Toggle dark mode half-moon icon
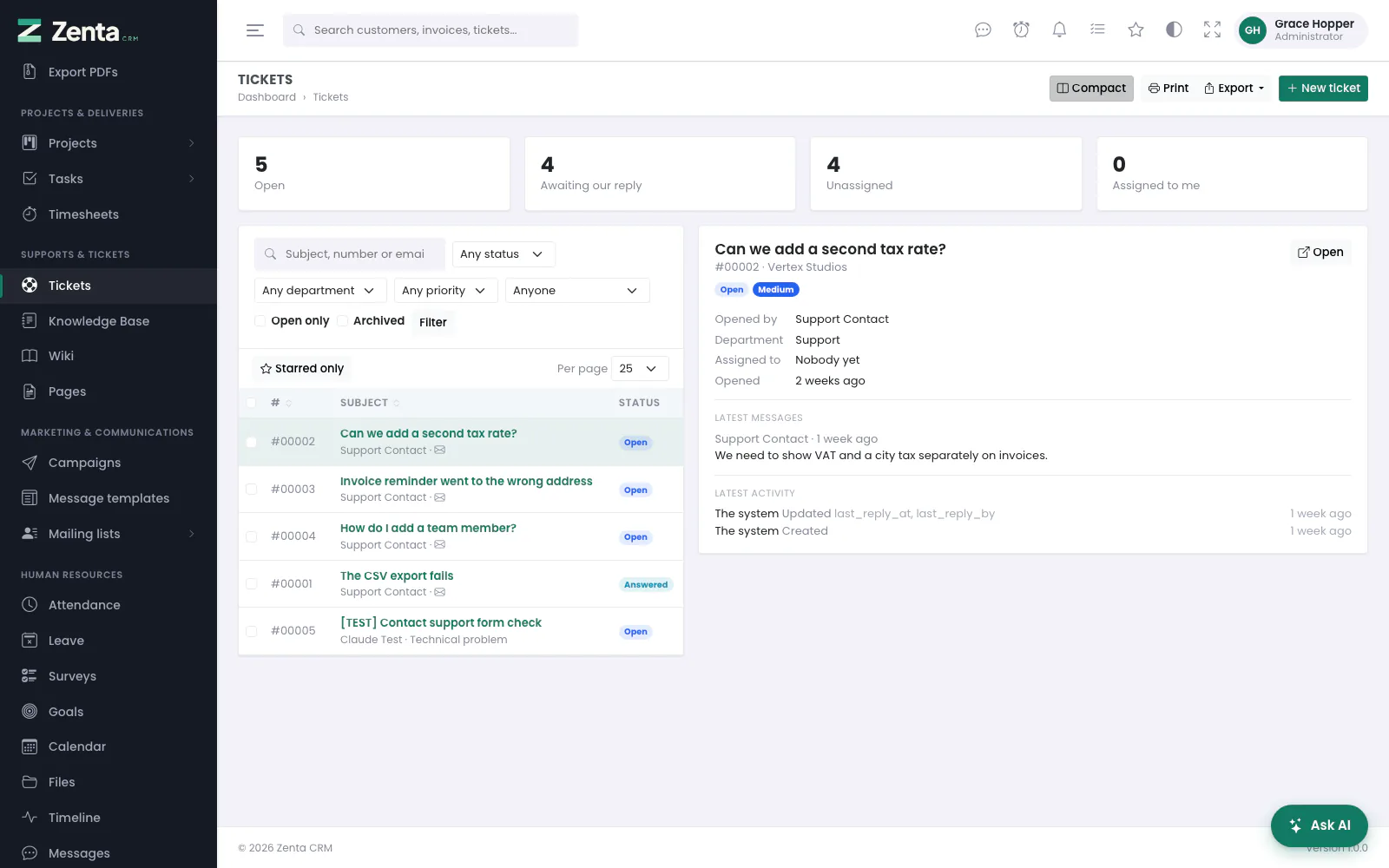This screenshot has width=1389, height=868. tap(1174, 30)
